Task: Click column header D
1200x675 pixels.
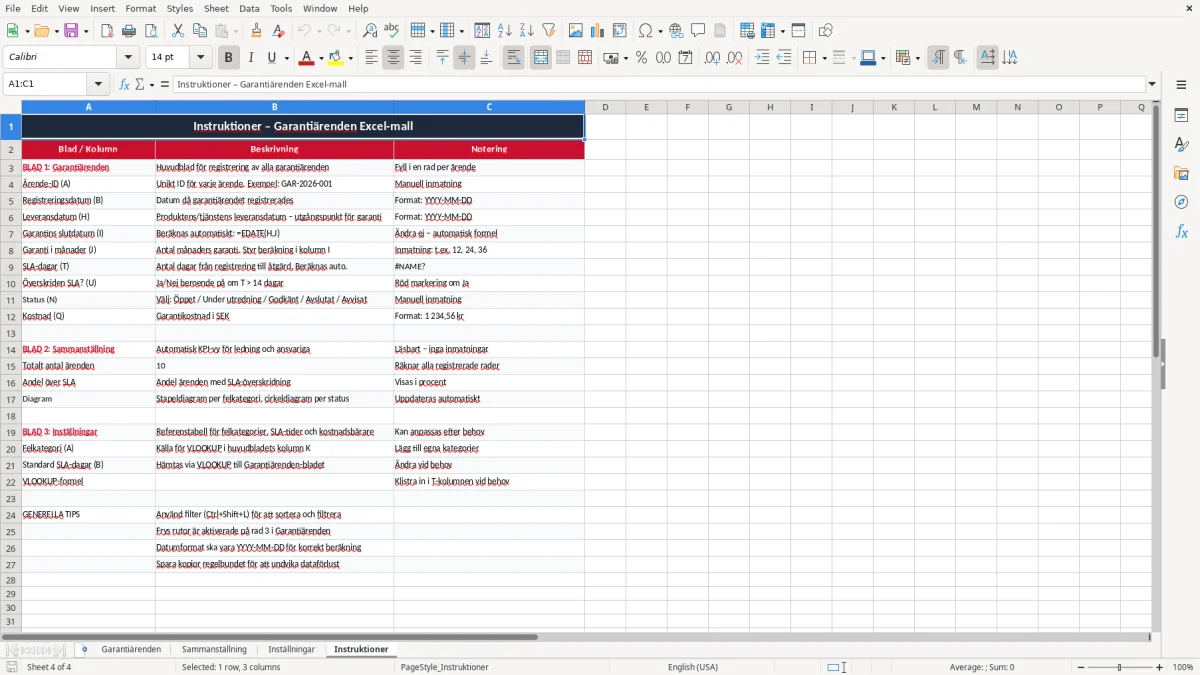Action: [x=605, y=107]
